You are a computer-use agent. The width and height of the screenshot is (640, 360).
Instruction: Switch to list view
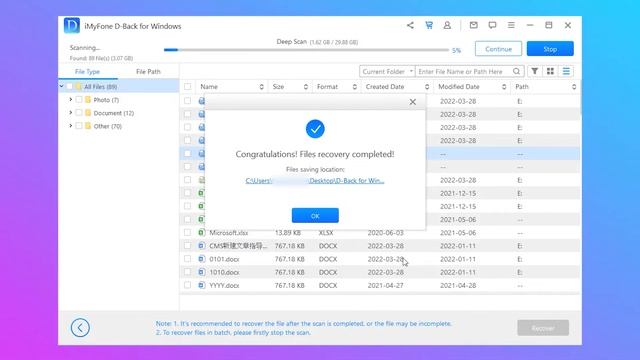click(566, 71)
